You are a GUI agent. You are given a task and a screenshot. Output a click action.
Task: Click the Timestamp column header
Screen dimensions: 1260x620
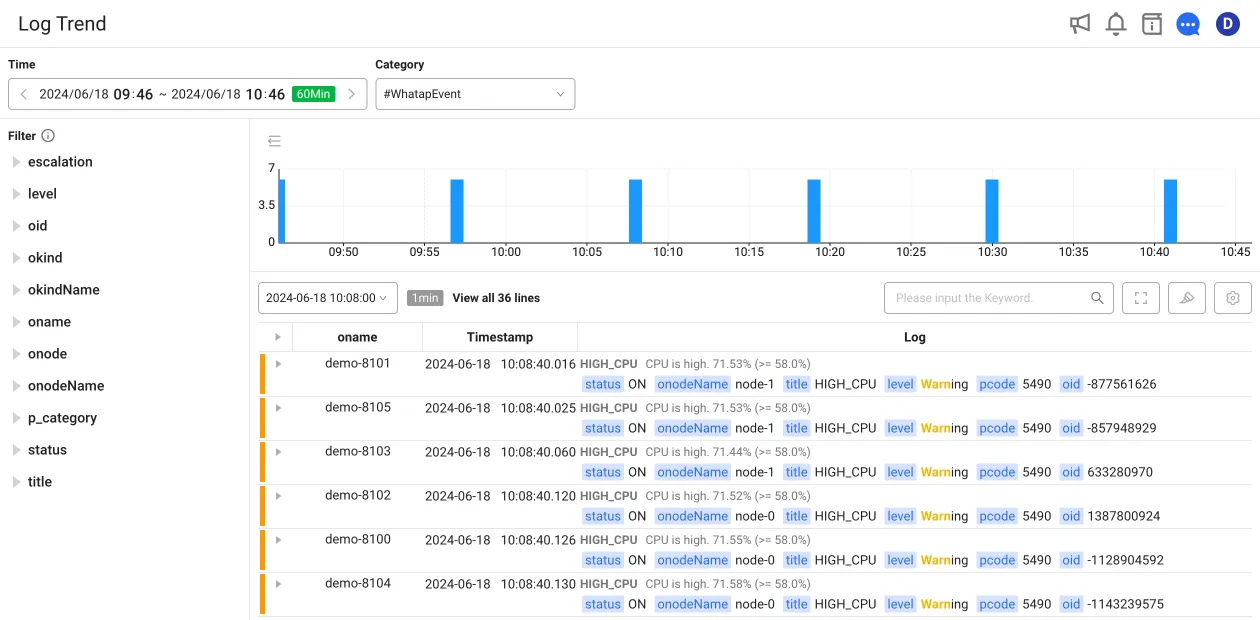500,337
